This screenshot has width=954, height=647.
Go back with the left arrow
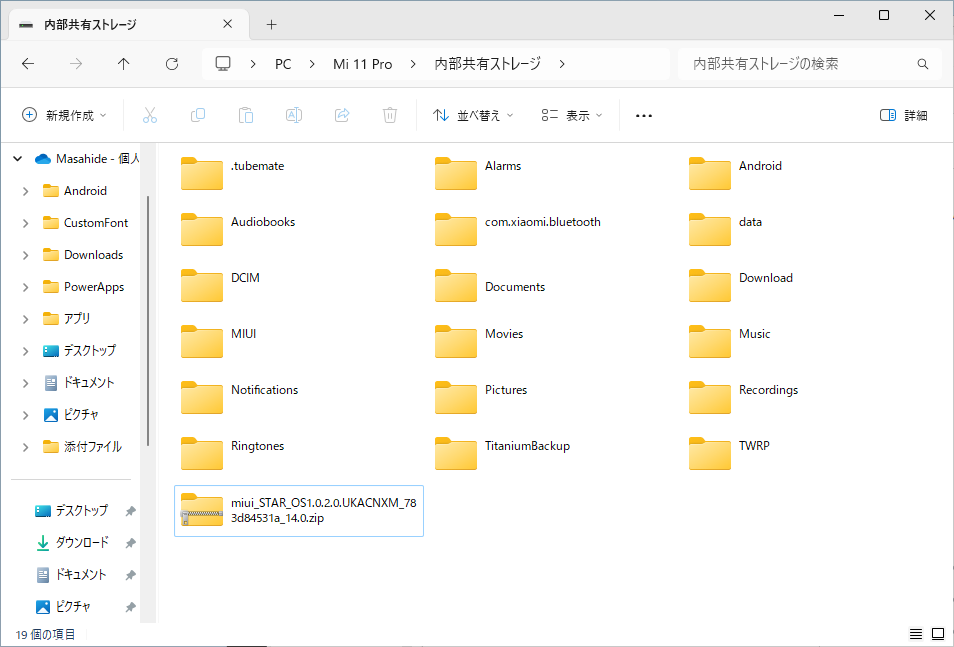(28, 64)
